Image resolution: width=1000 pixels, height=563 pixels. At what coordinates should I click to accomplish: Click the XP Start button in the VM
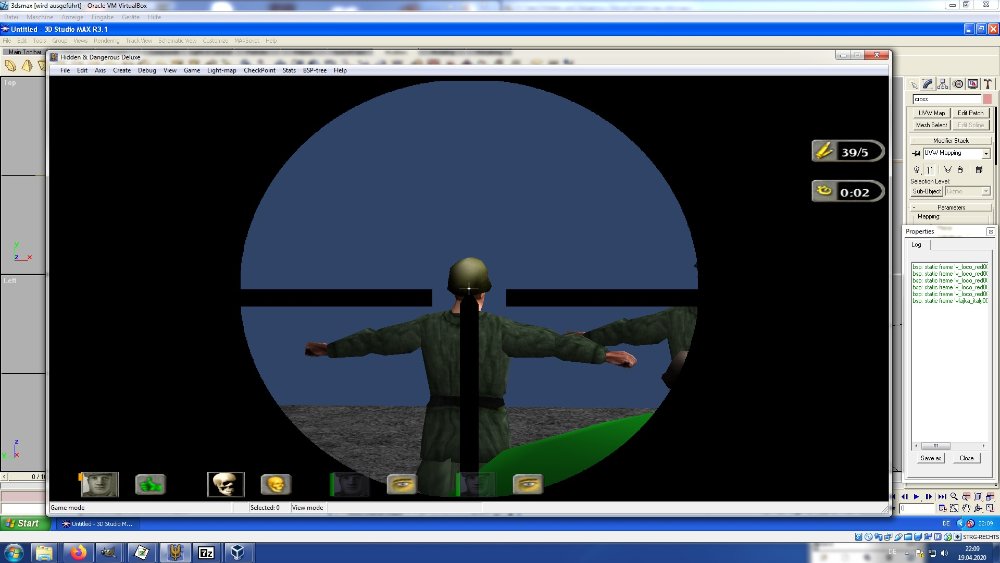(22, 523)
